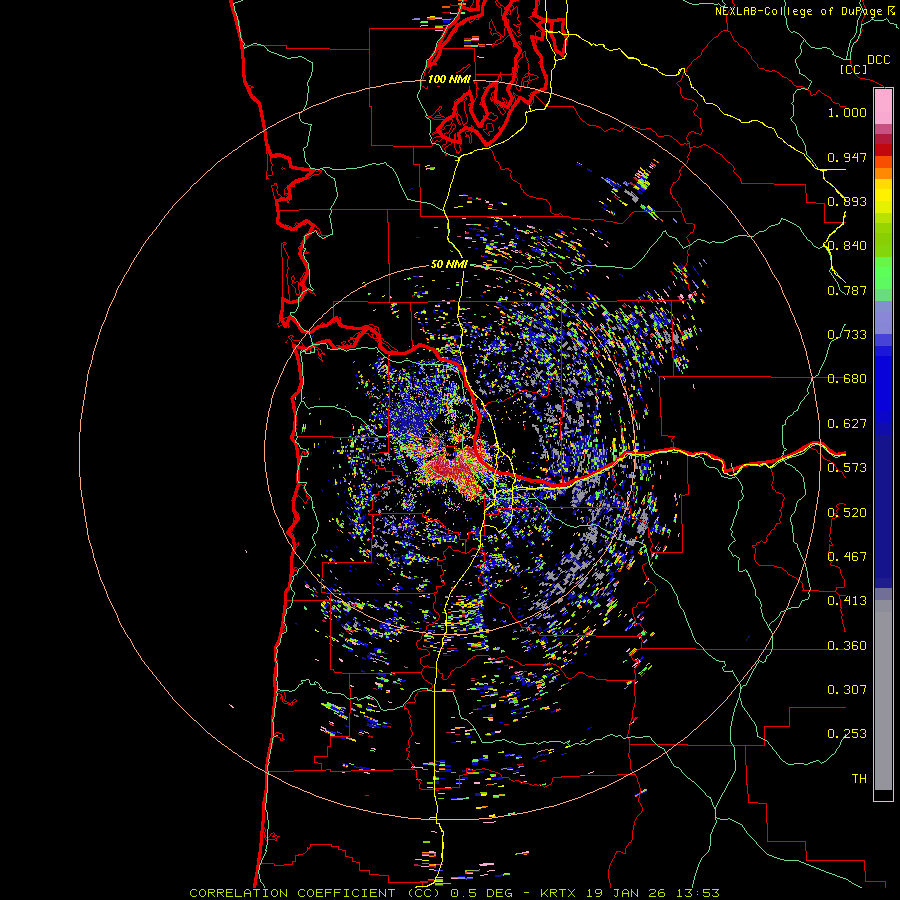
Task: Click the 0.360 scale value
Action: (x=847, y=646)
